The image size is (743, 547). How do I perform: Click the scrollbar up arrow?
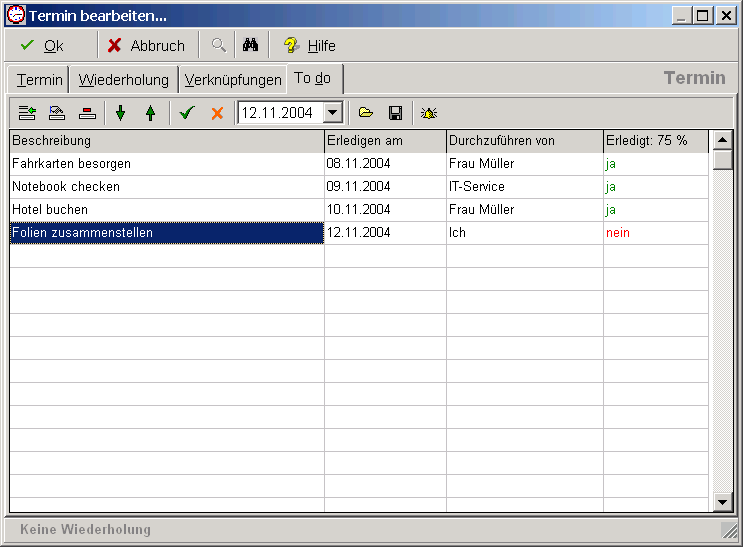coord(723,139)
